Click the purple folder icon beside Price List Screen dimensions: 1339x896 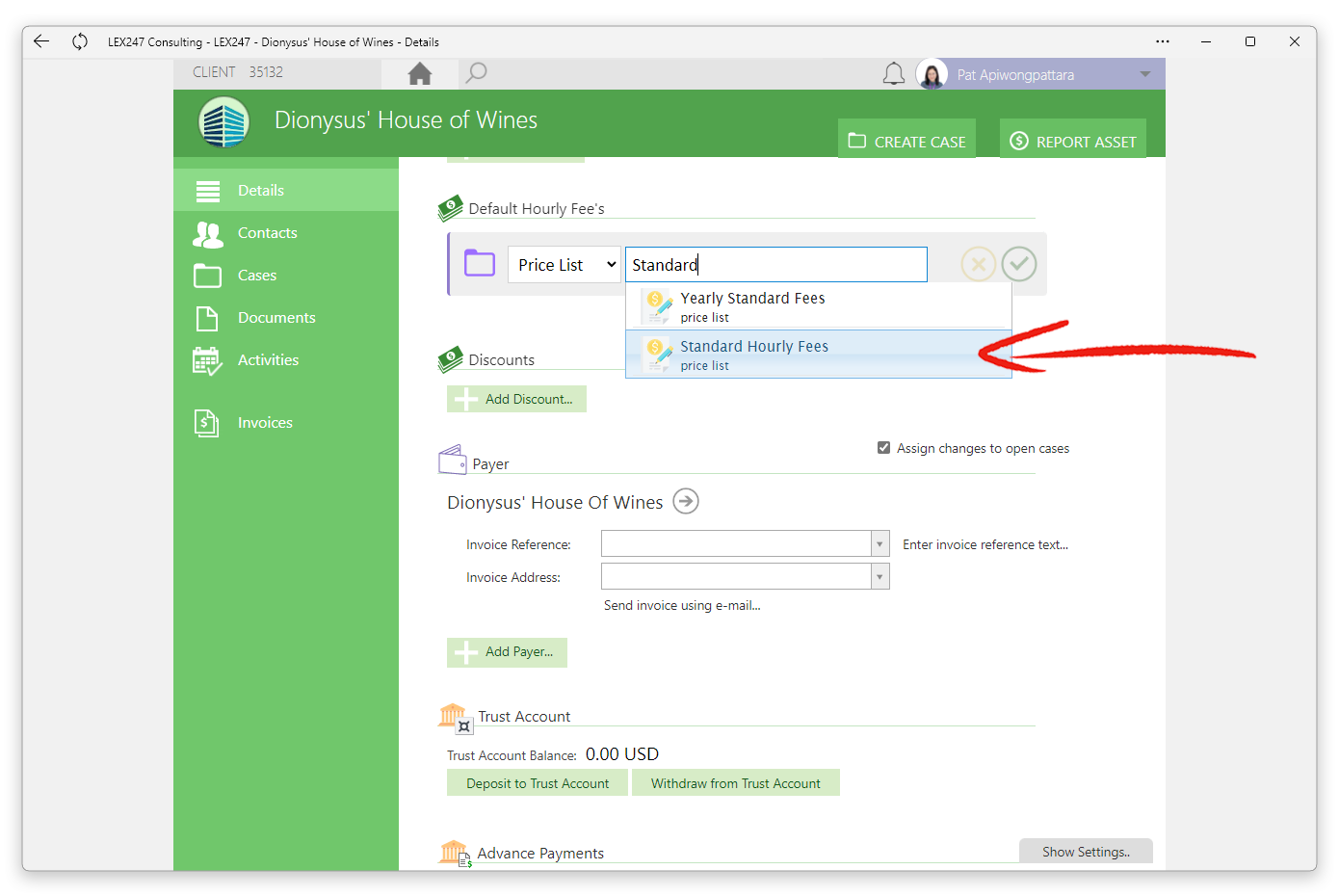pyautogui.click(x=480, y=263)
